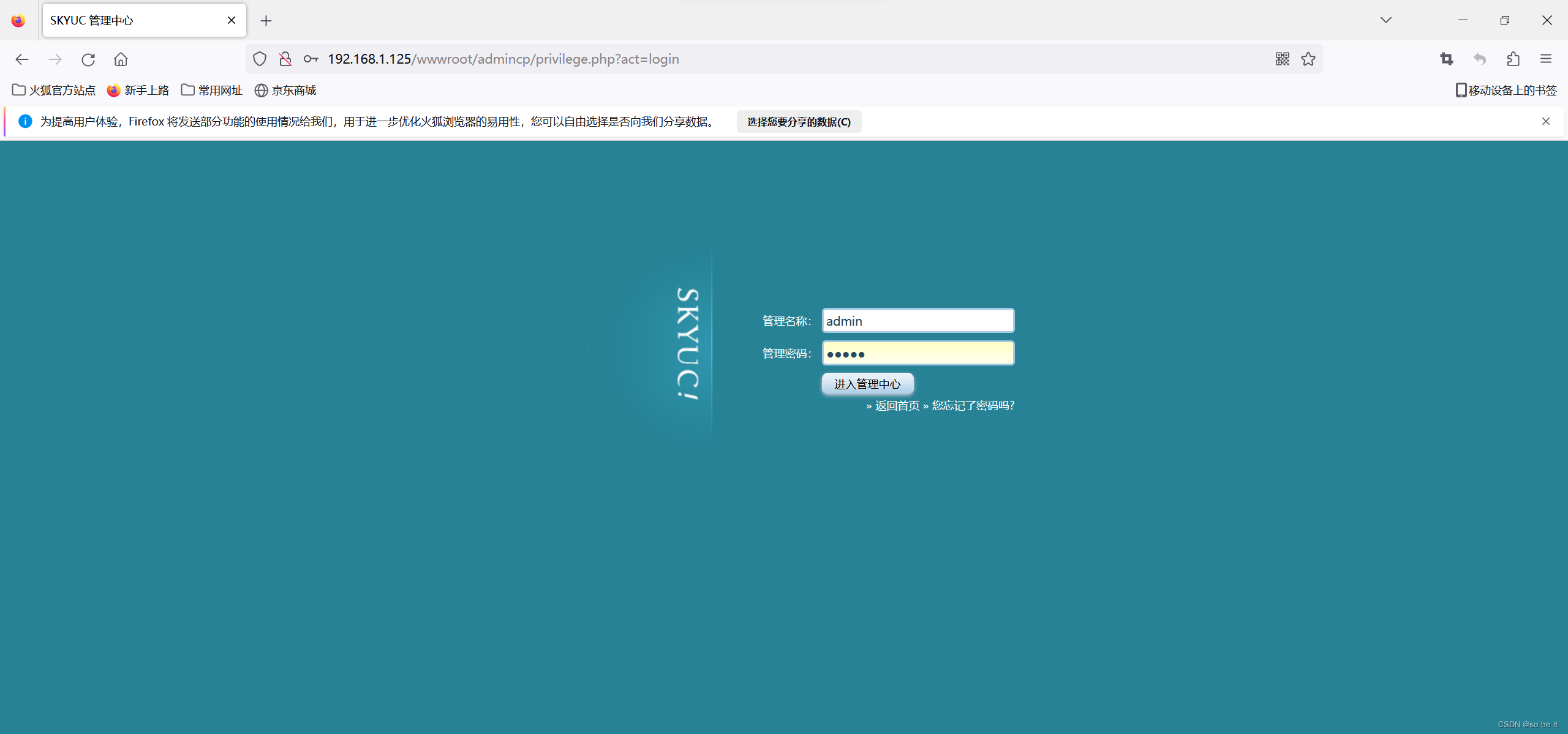Open the Firefox hamburger menu
1568x734 pixels.
pos(1545,59)
